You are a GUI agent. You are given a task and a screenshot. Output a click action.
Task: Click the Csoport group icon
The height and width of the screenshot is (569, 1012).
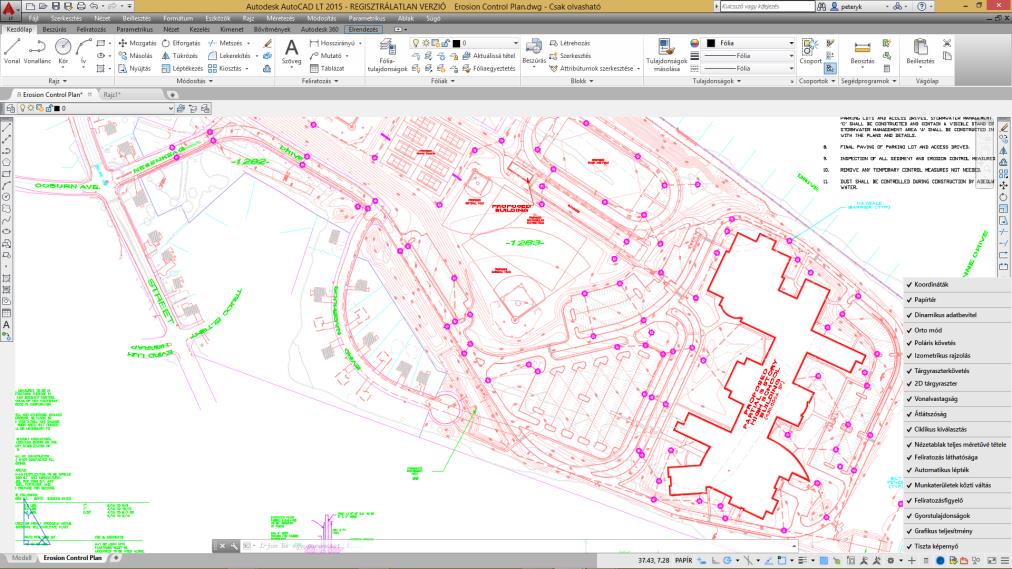pos(810,51)
